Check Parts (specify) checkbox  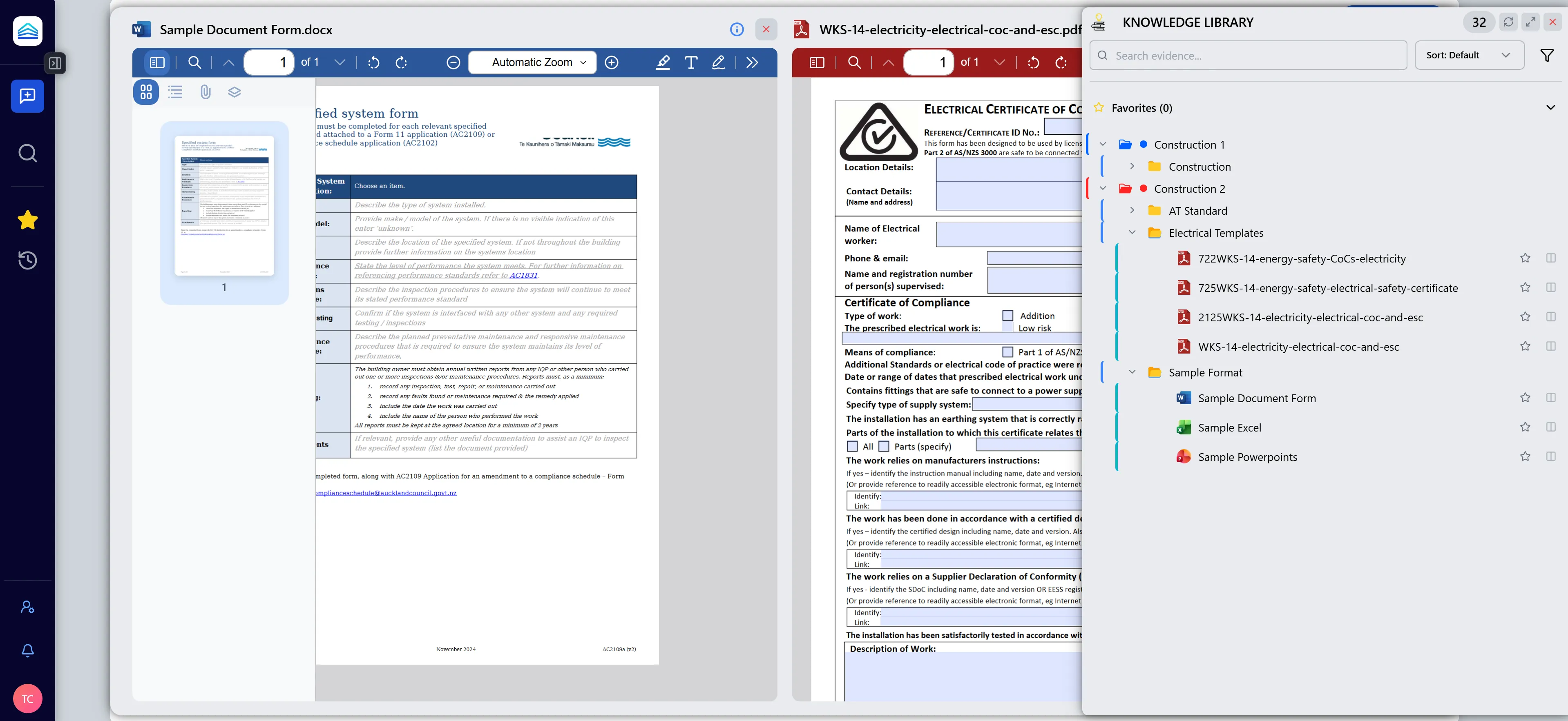coord(884,447)
